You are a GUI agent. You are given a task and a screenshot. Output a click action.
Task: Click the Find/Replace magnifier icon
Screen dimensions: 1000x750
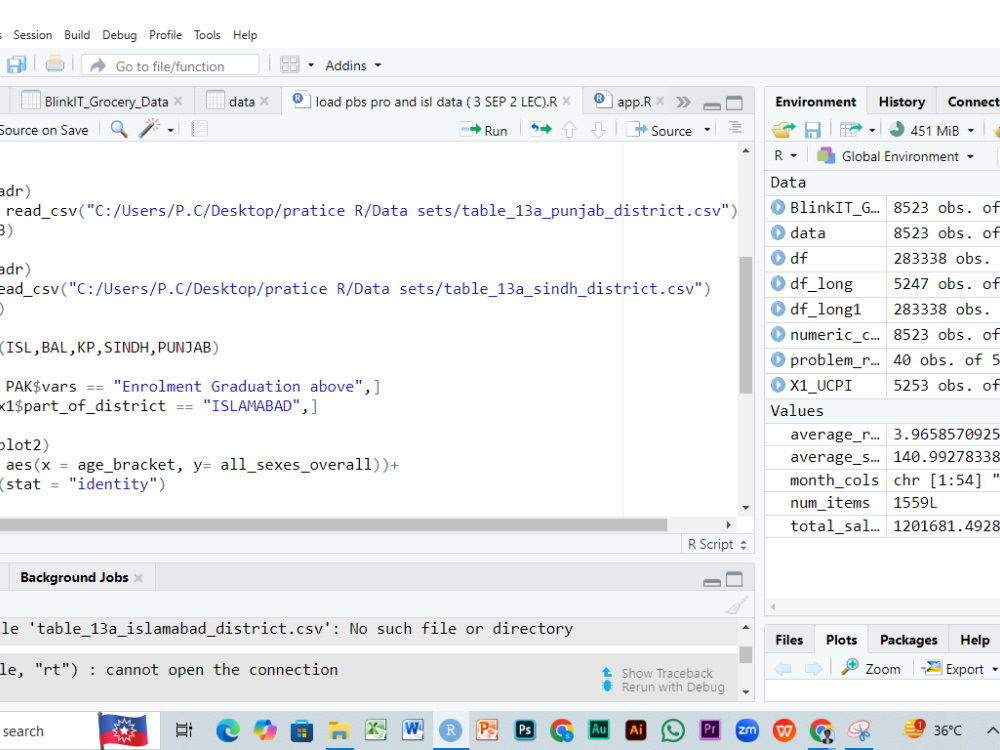click(119, 129)
